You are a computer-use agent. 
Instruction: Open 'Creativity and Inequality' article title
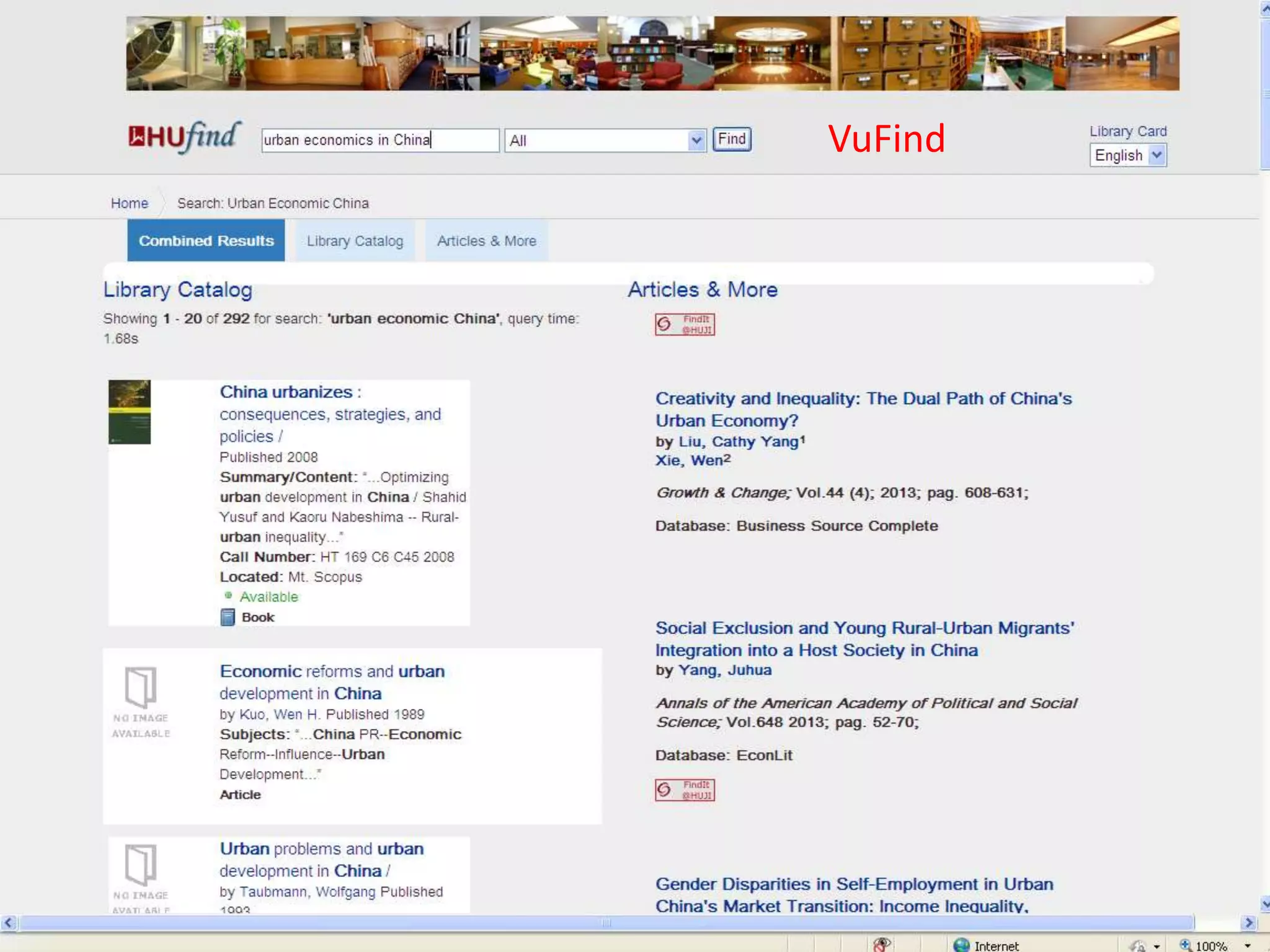(x=864, y=410)
